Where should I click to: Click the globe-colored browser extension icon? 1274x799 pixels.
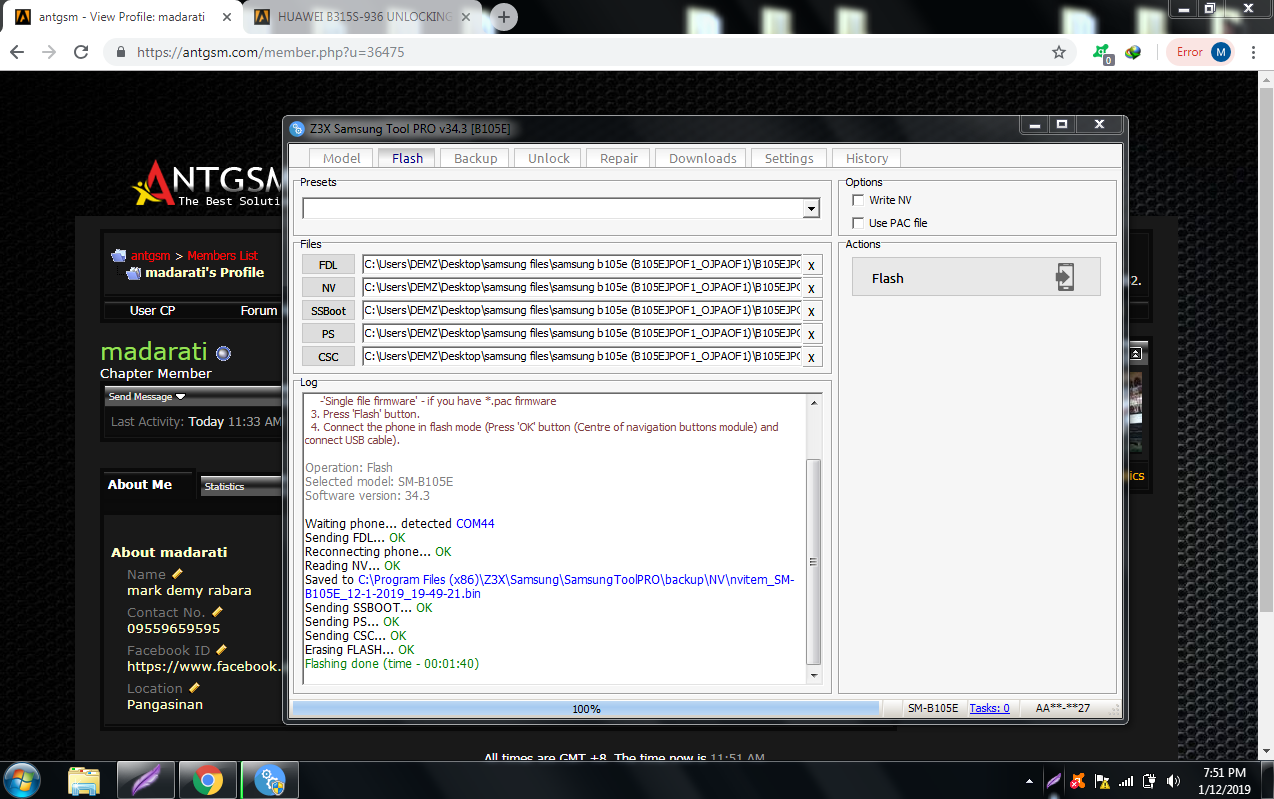[1133, 52]
